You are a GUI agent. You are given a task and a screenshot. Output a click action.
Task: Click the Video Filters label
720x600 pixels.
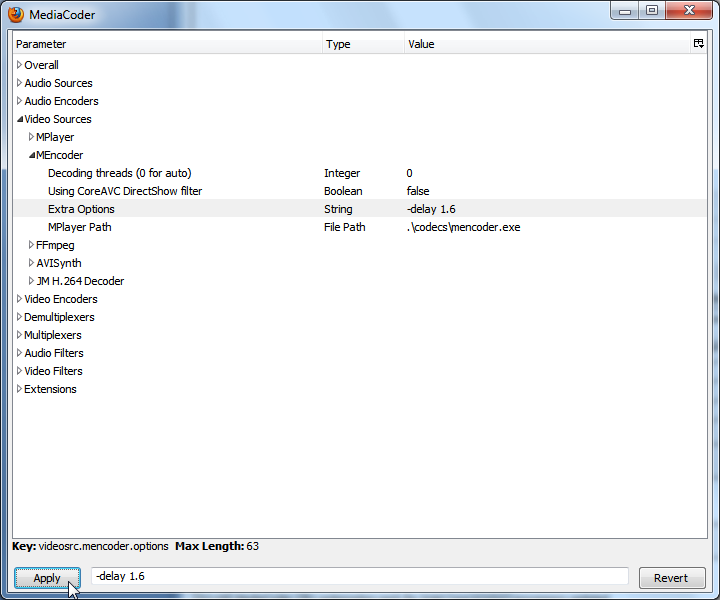tap(53, 370)
